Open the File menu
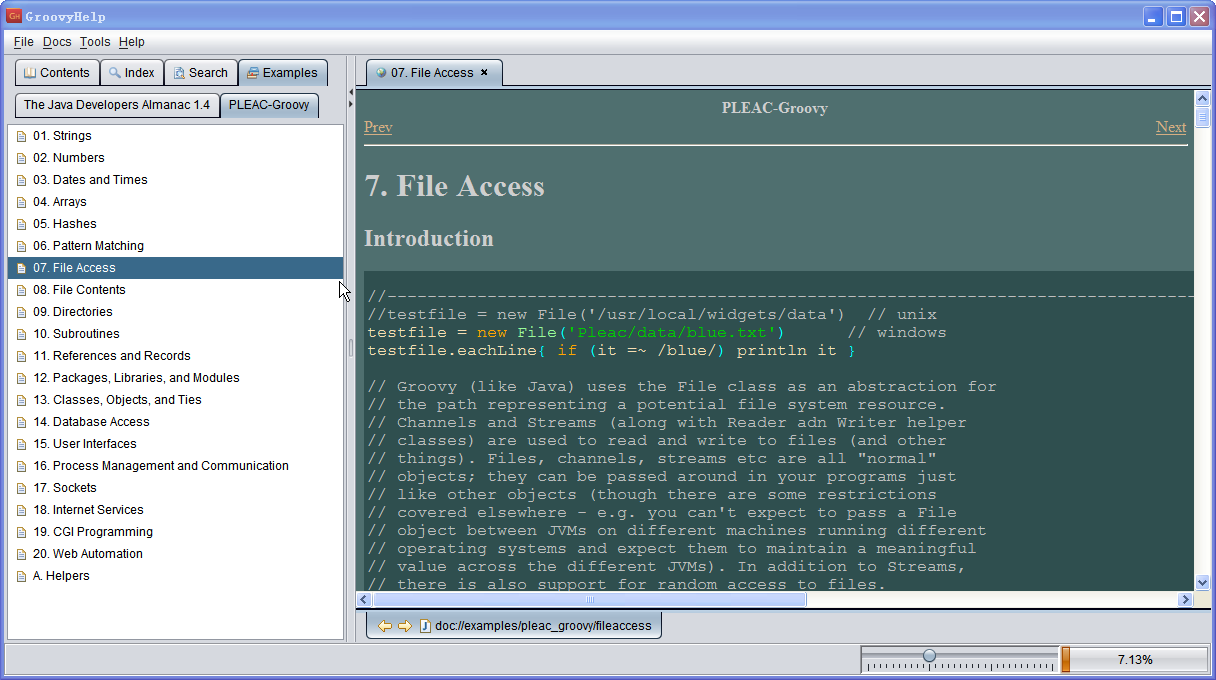Image resolution: width=1216 pixels, height=680 pixels. (24, 42)
